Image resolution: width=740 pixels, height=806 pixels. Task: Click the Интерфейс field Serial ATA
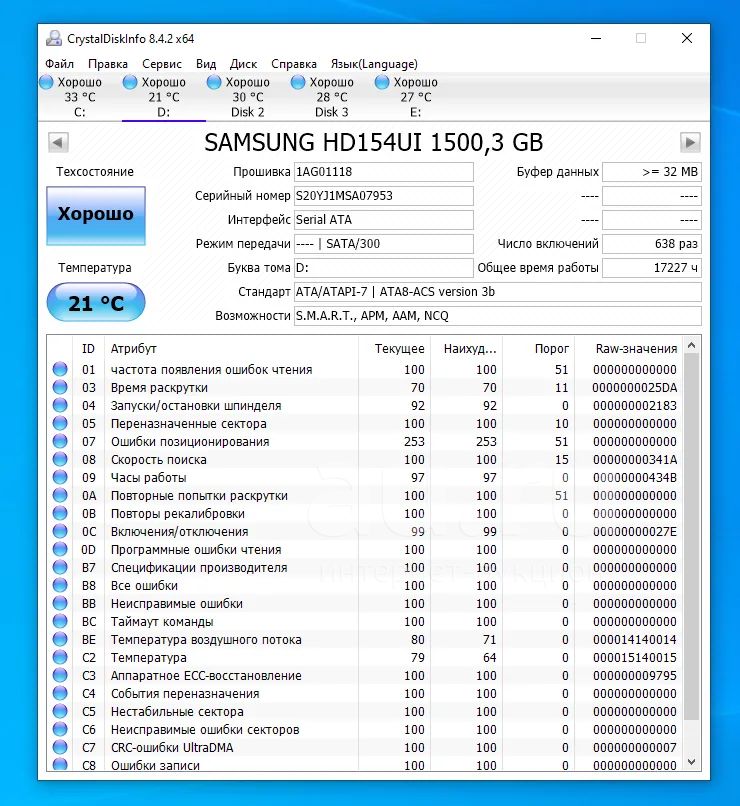point(383,220)
